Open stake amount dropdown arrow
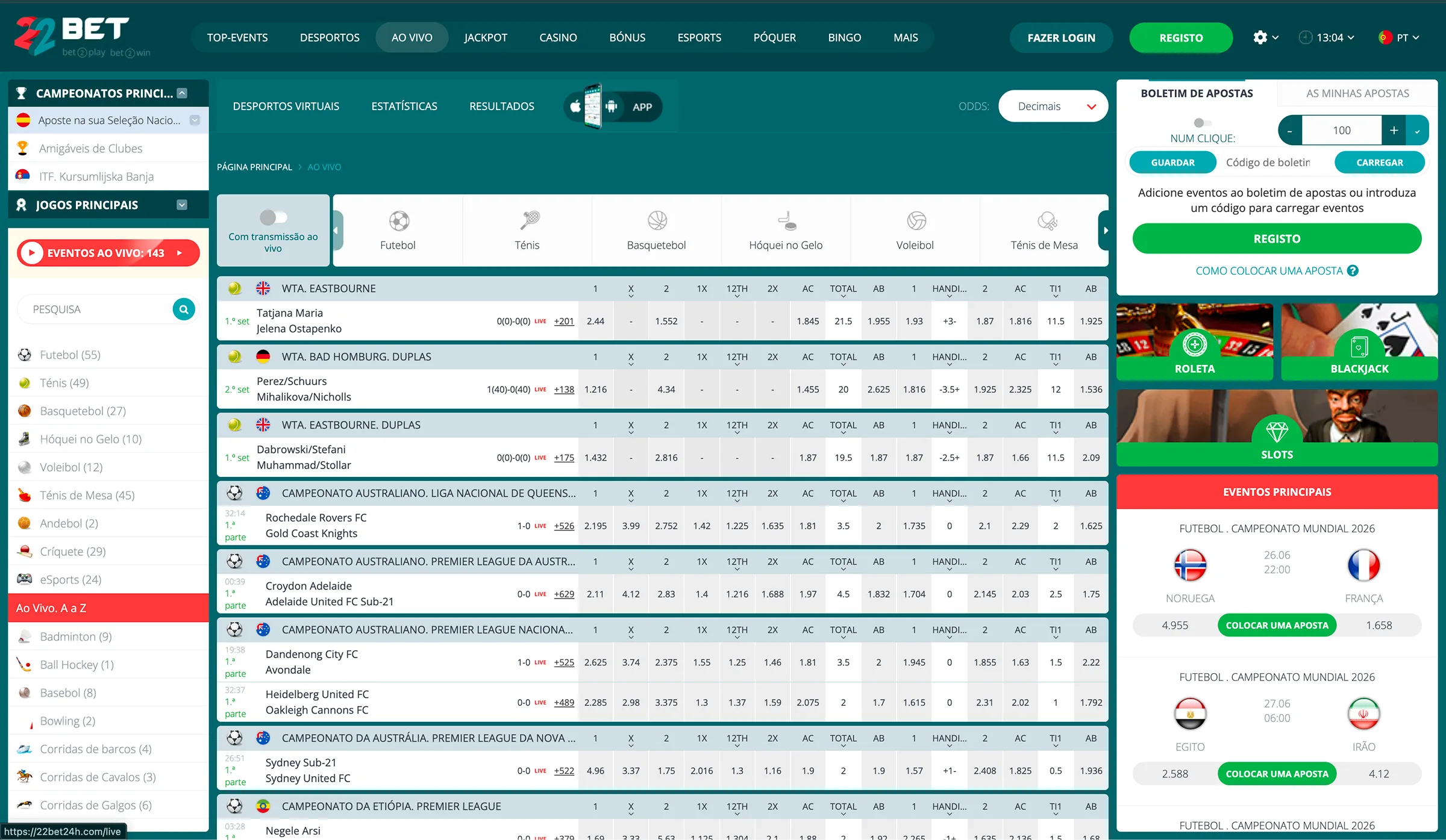This screenshot has height=840, width=1446. click(x=1418, y=131)
